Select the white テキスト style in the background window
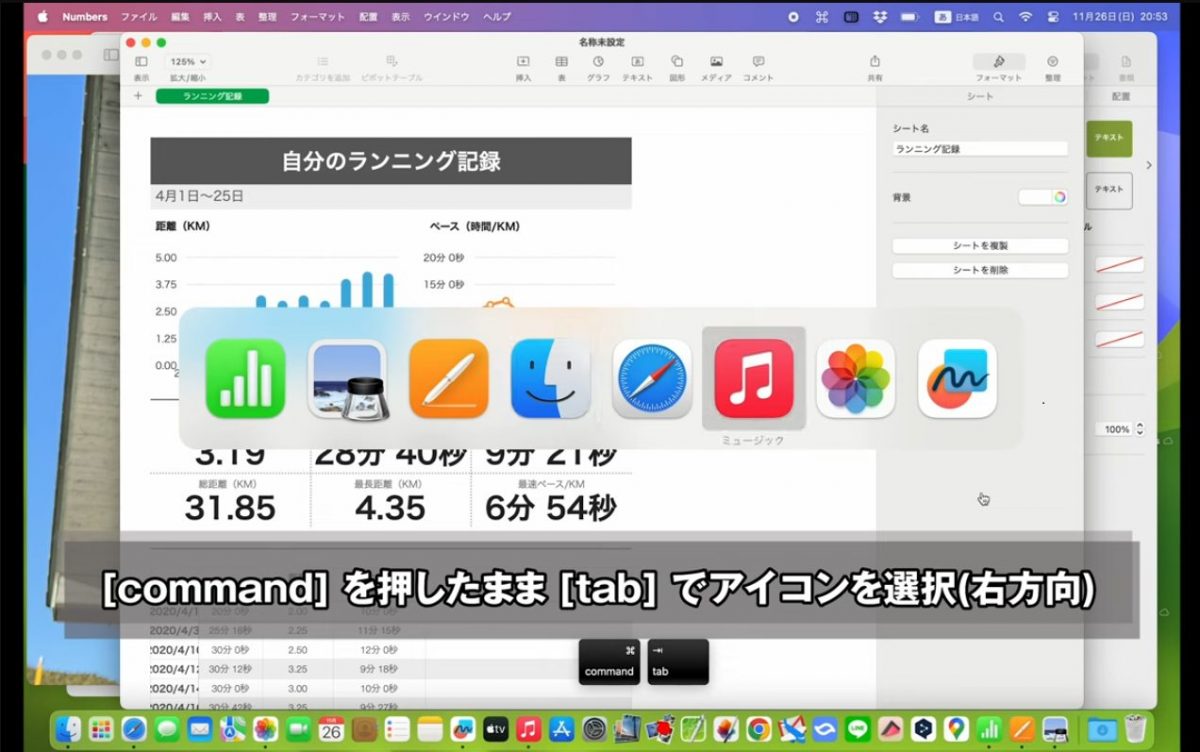 pos(1108,190)
